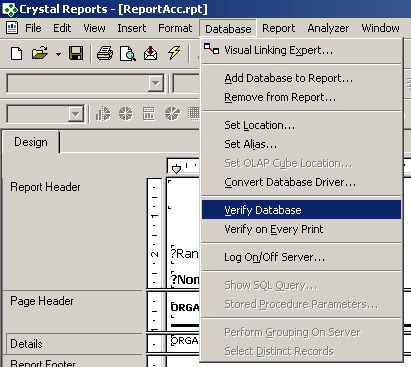Click the New report icon

(x=16, y=53)
